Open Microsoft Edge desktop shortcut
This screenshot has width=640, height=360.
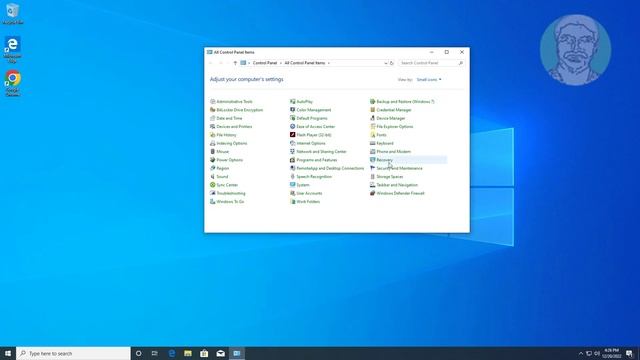pyautogui.click(x=13, y=49)
